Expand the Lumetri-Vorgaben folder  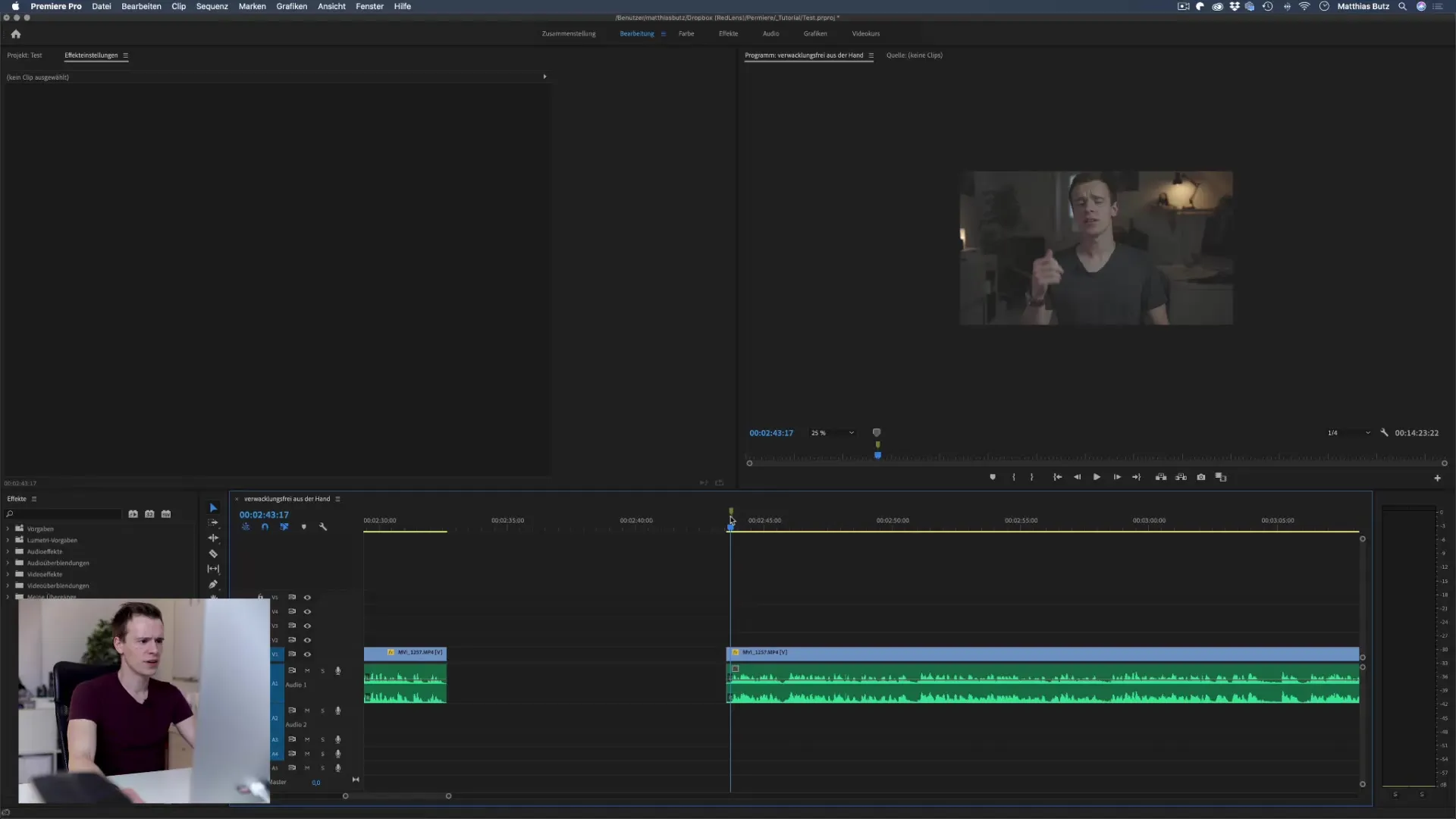point(8,540)
